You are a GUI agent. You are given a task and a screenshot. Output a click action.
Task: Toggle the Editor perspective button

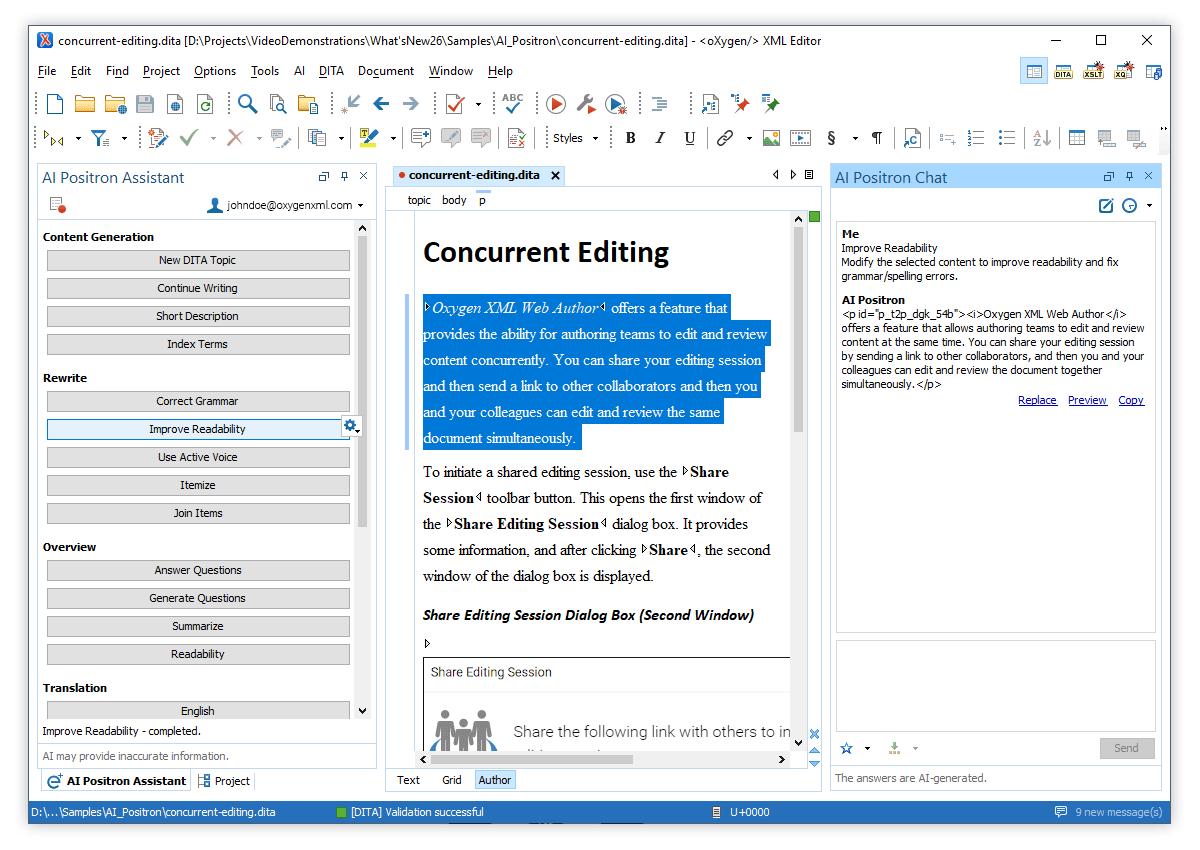click(x=1034, y=72)
